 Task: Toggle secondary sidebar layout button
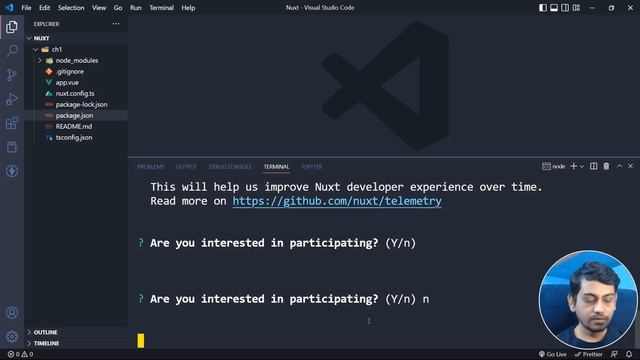pos(565,8)
